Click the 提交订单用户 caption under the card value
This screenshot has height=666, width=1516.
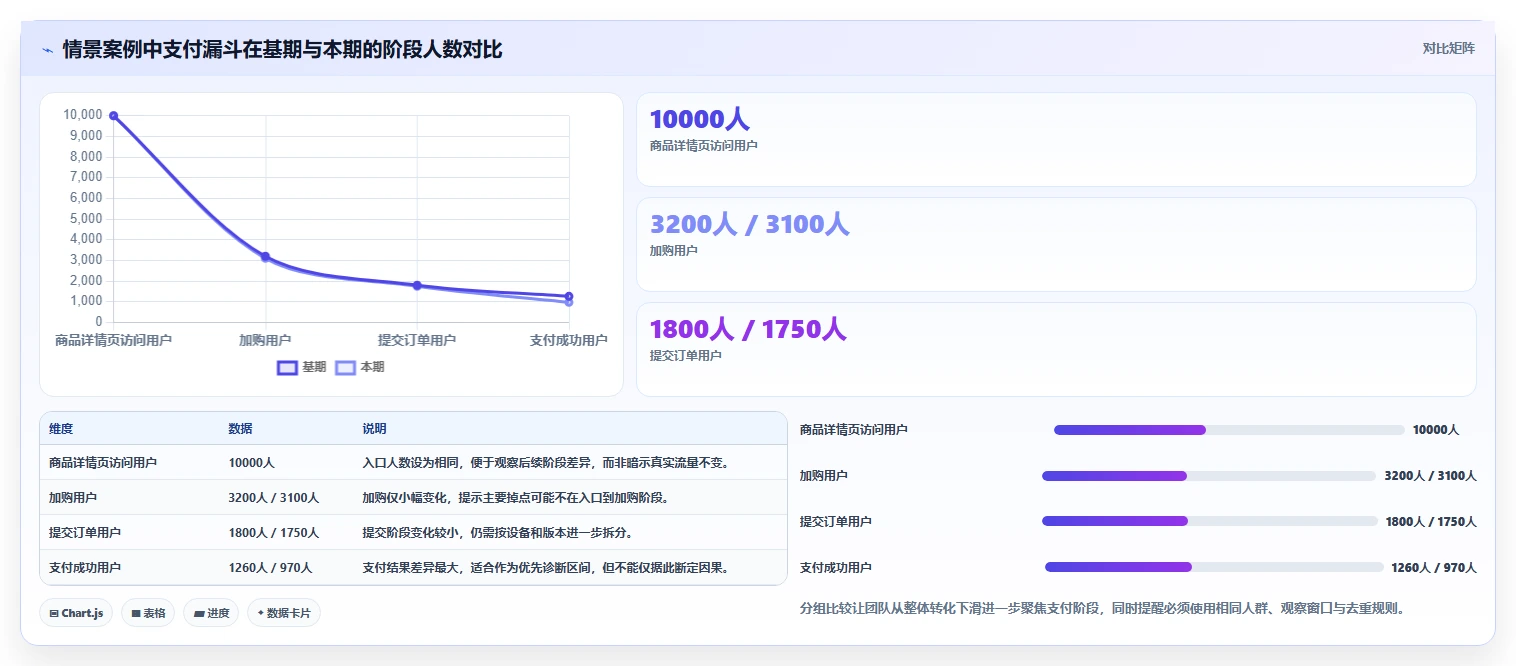686,356
